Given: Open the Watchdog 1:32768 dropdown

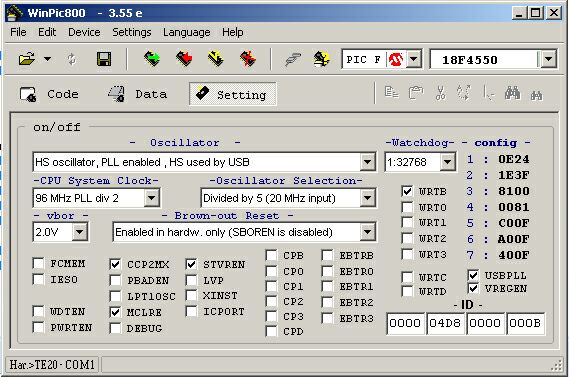Looking at the screenshot, I should pyautogui.click(x=447, y=162).
